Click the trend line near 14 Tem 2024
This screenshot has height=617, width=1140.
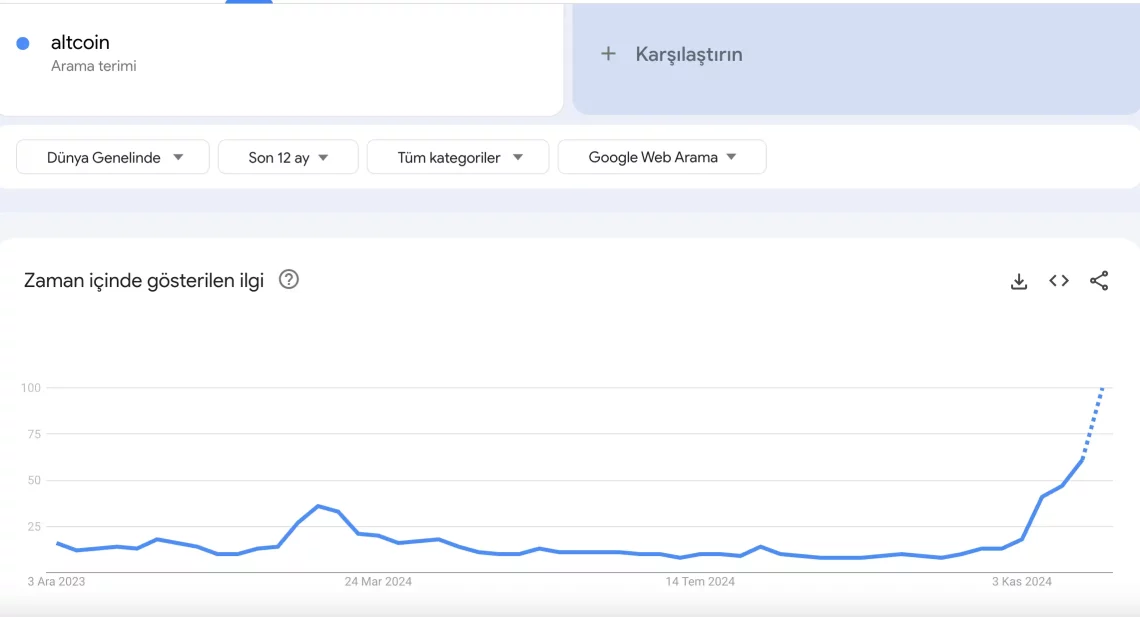tap(699, 552)
